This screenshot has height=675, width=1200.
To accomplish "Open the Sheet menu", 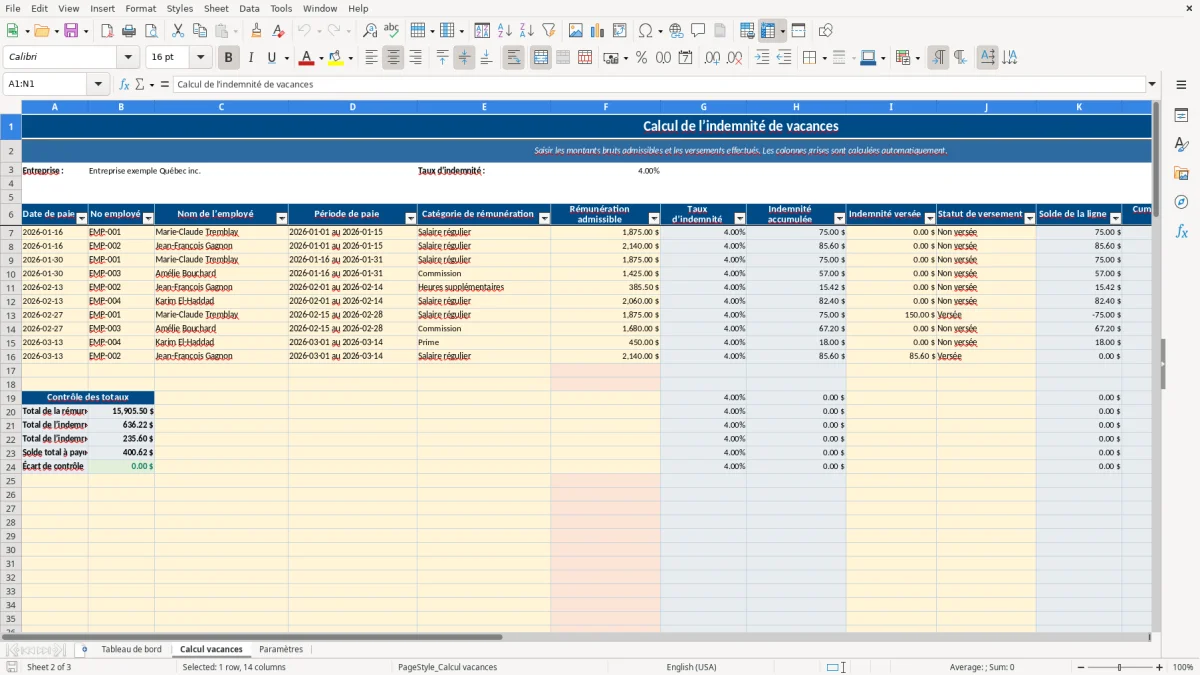I will pyautogui.click(x=216, y=8).
